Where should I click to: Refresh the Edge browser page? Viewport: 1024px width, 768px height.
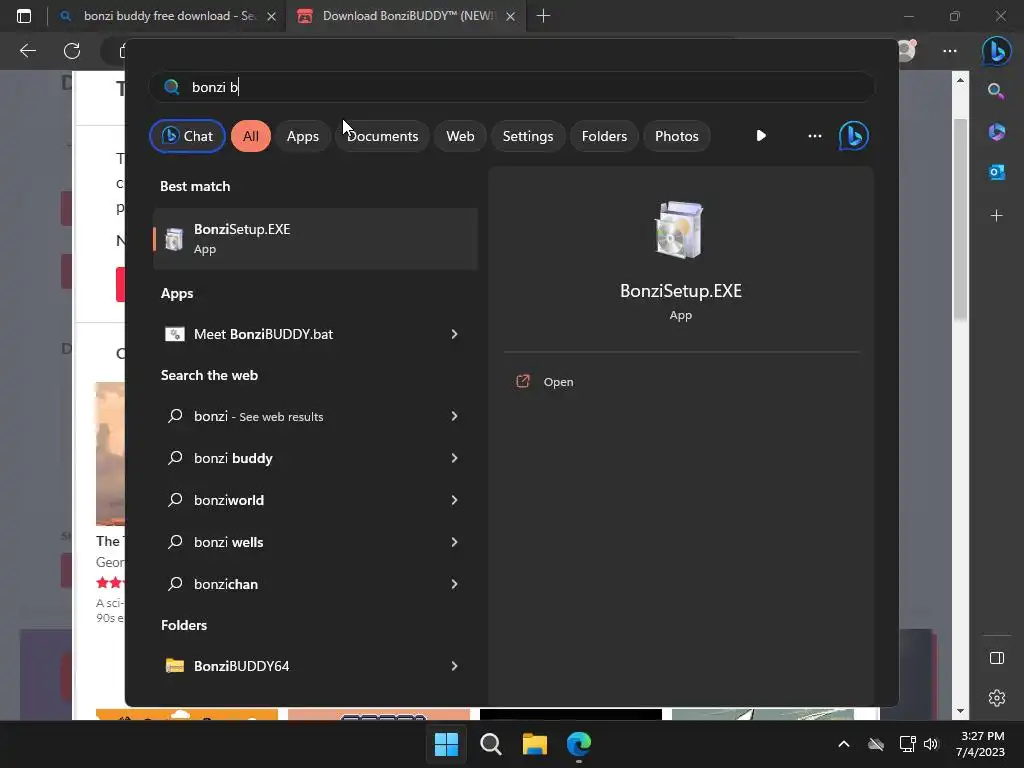tap(72, 51)
